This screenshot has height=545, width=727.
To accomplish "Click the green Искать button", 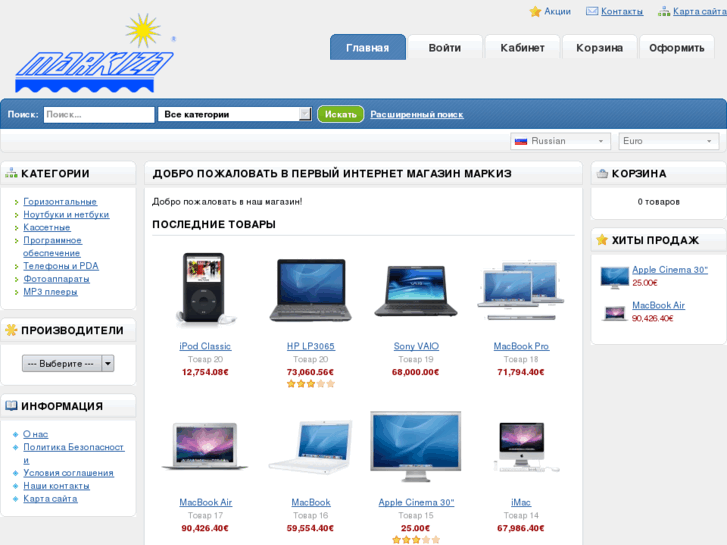I will 340,114.
